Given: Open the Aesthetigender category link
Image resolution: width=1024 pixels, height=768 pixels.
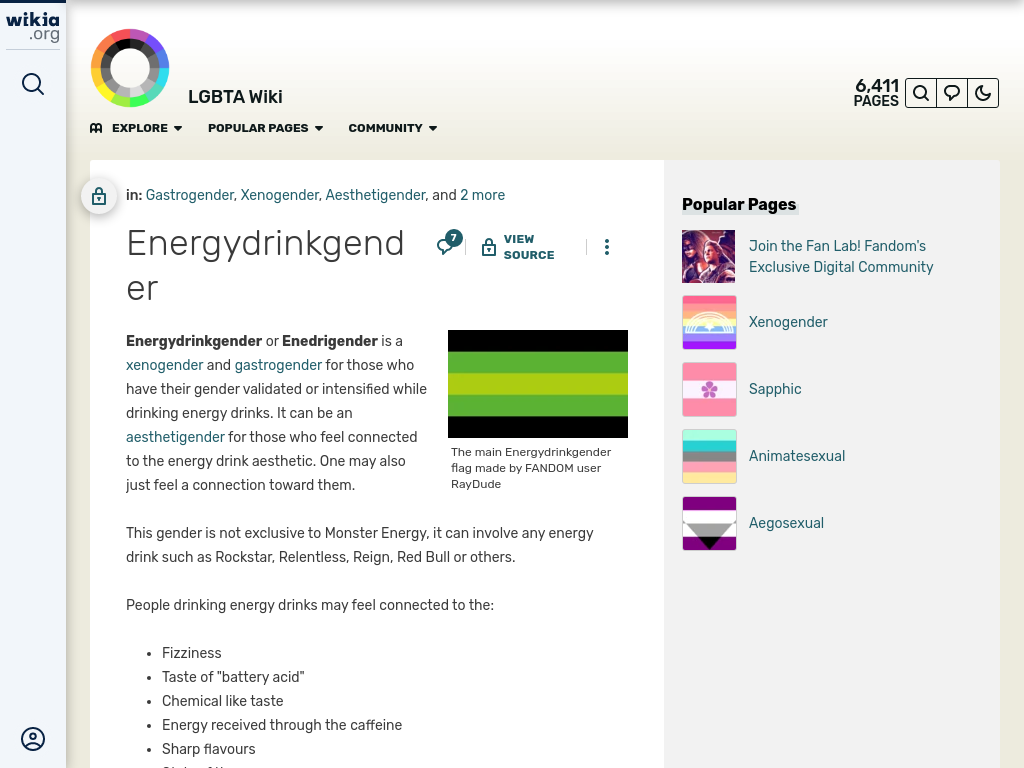Looking at the screenshot, I should pos(376,195).
